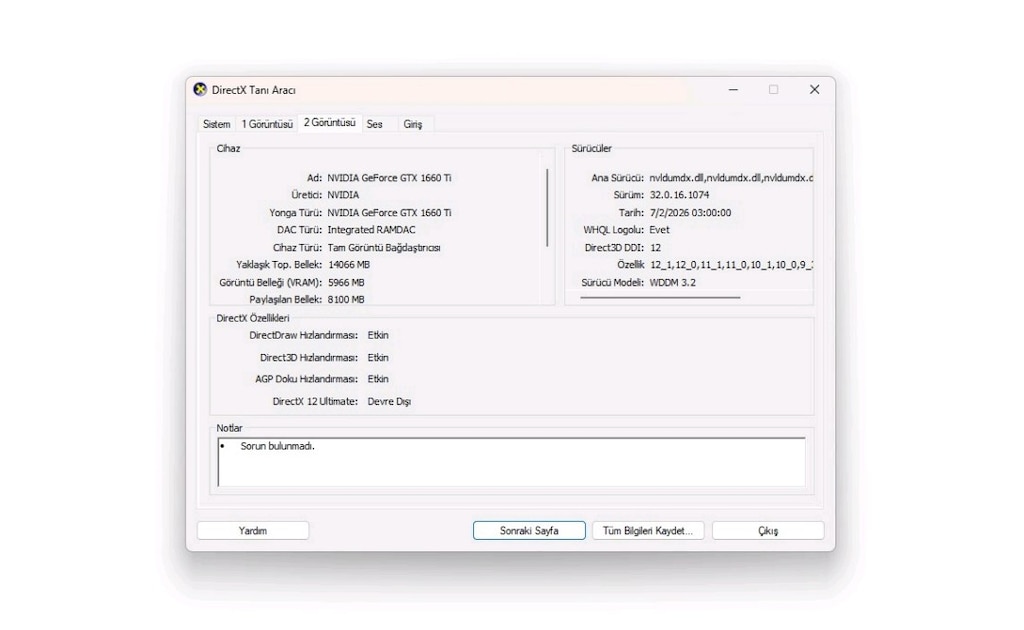1024x630 pixels.
Task: Click the VRAM value 5966 MB
Action: point(346,283)
